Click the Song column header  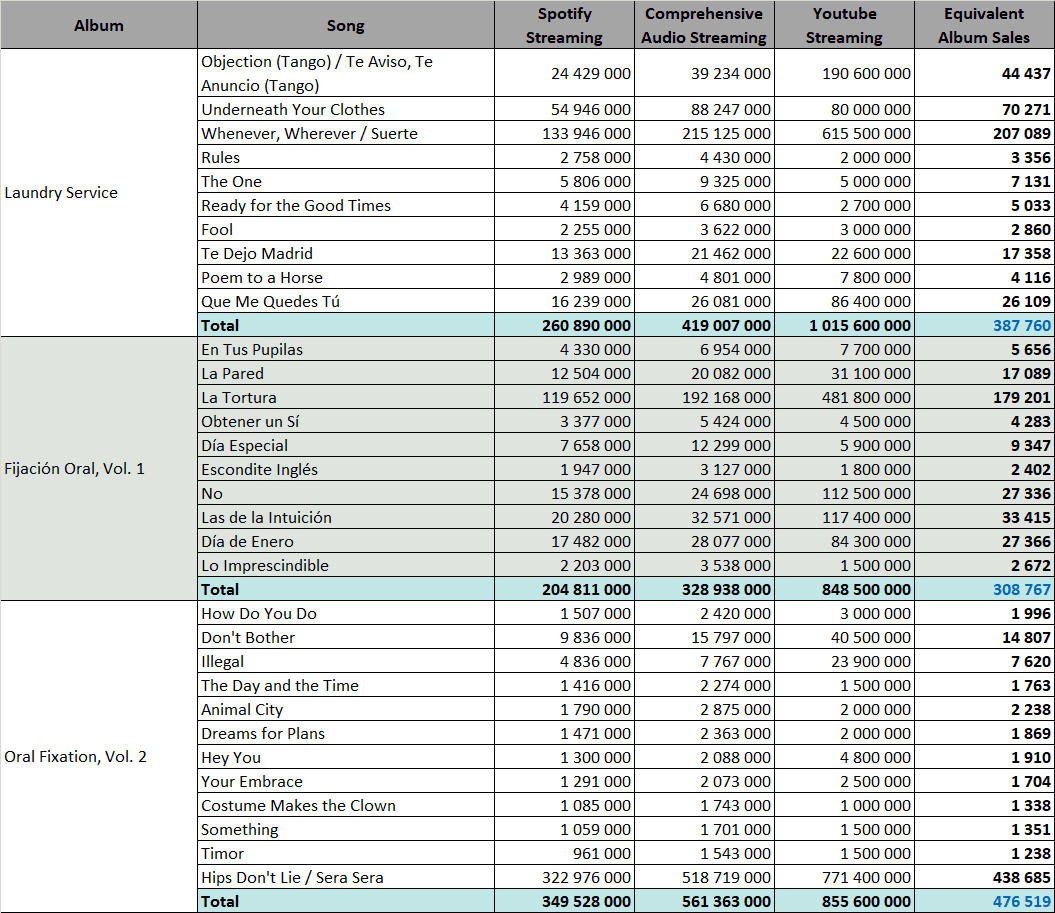(x=346, y=26)
